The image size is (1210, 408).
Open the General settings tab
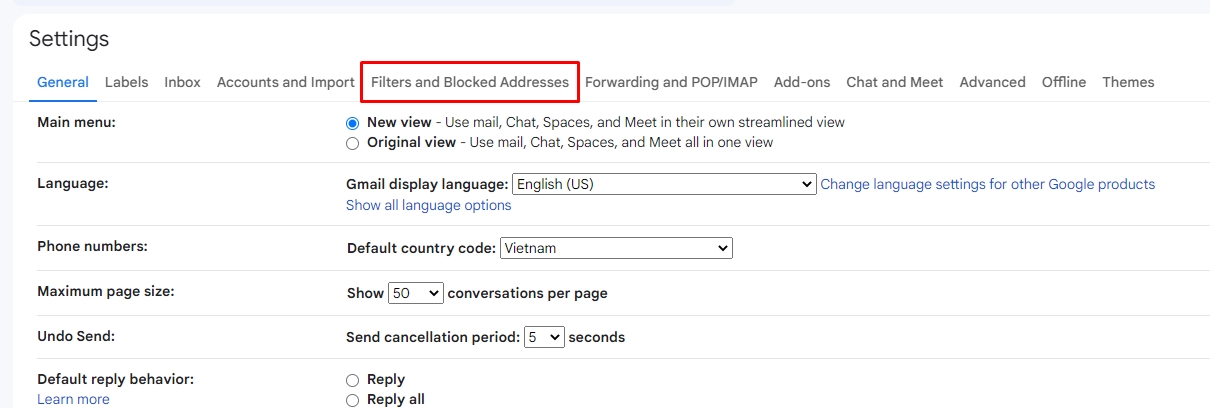click(x=62, y=82)
